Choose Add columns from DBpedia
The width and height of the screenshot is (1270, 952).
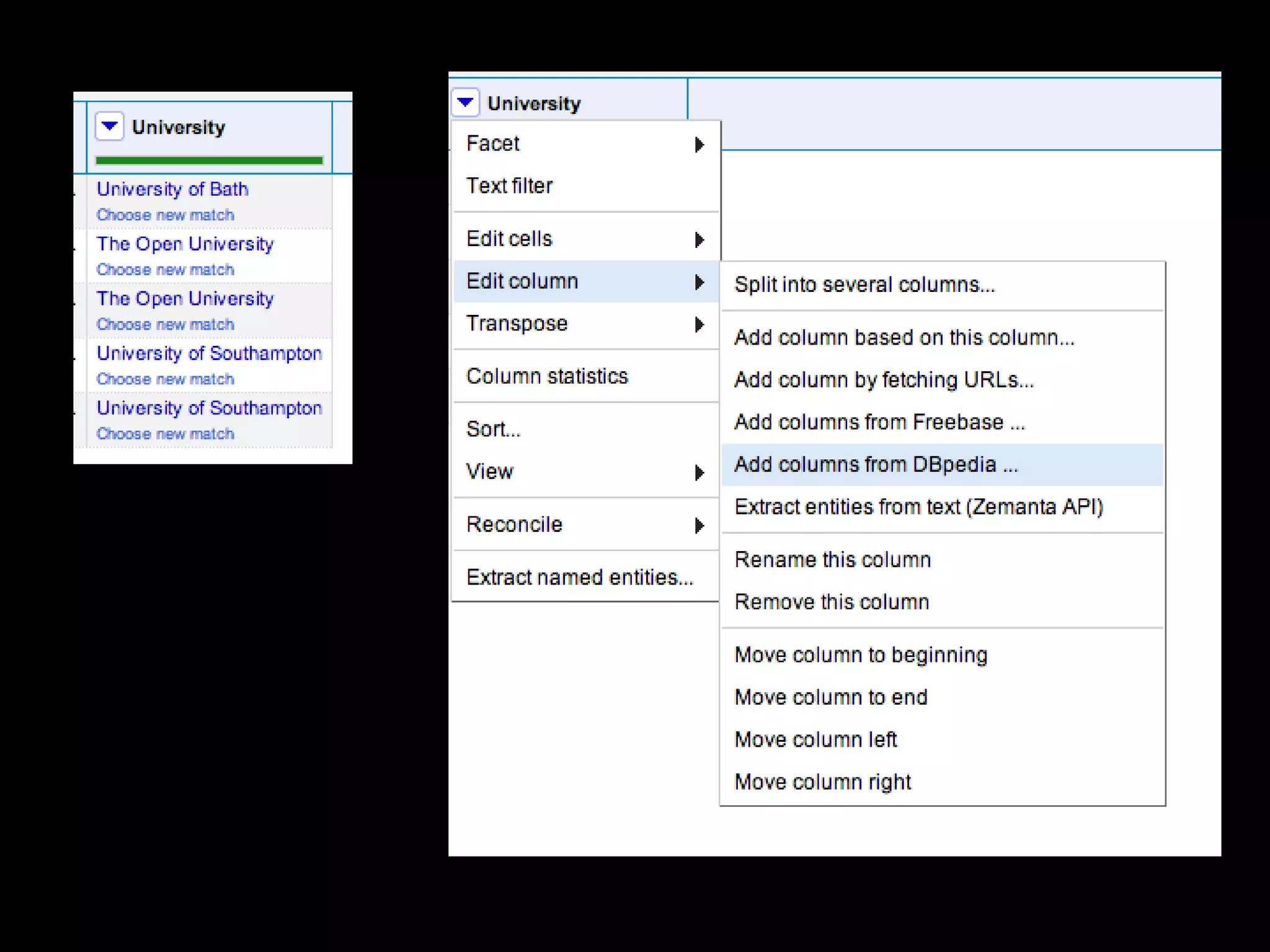coord(876,464)
